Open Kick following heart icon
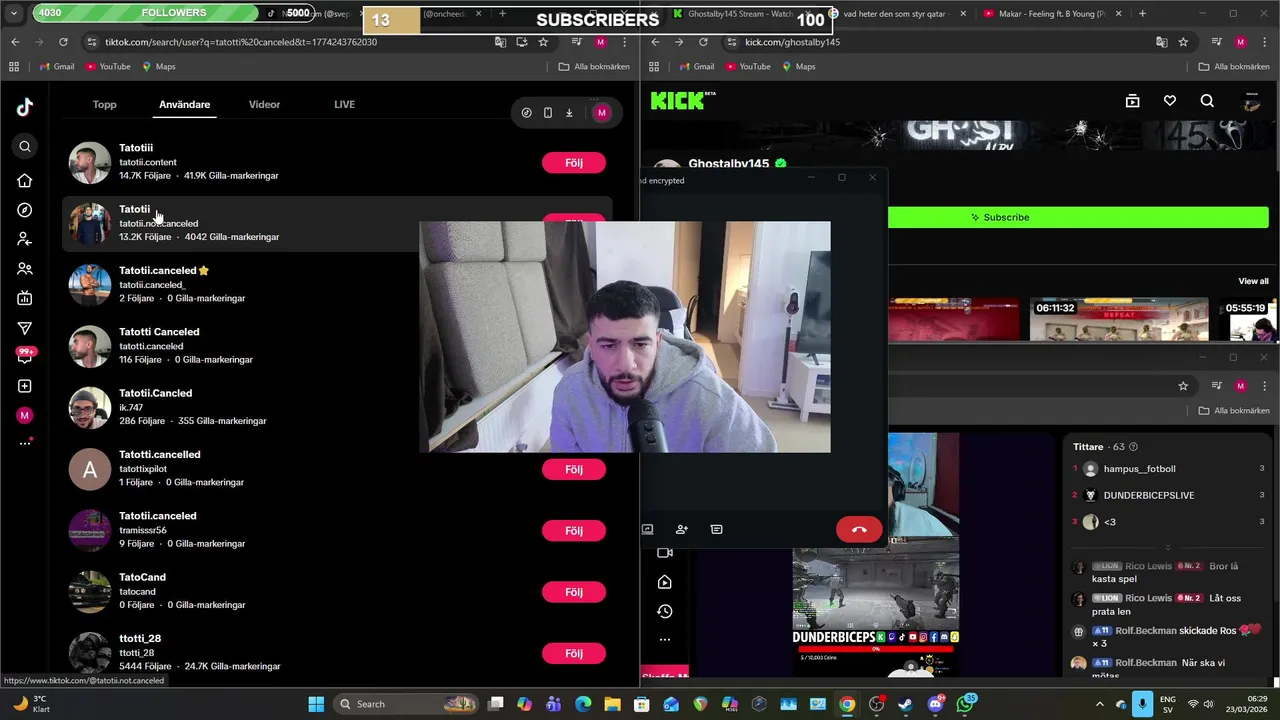The image size is (1280, 720). pos(1170,101)
